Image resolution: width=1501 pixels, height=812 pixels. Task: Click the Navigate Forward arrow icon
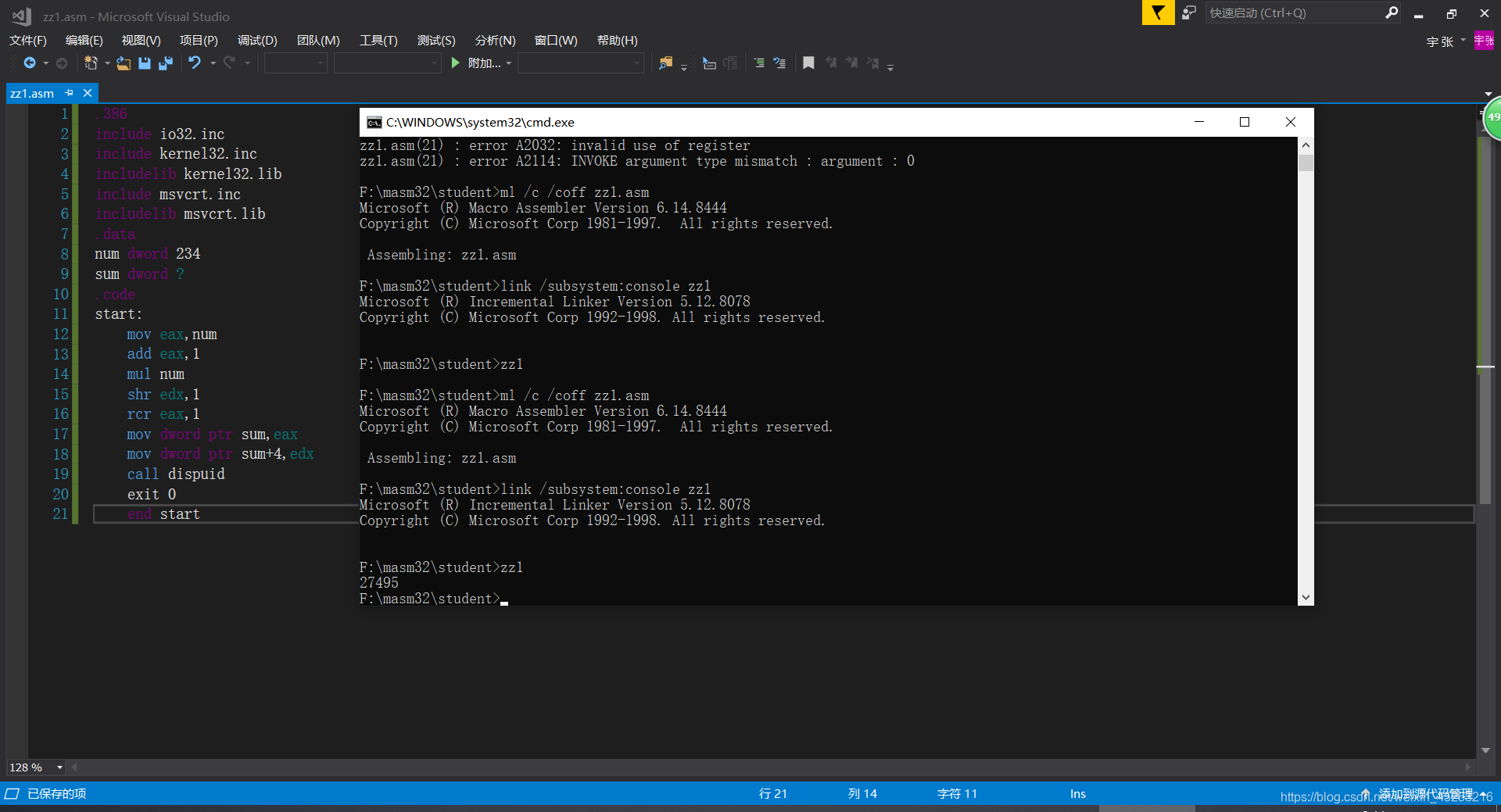pos(62,63)
